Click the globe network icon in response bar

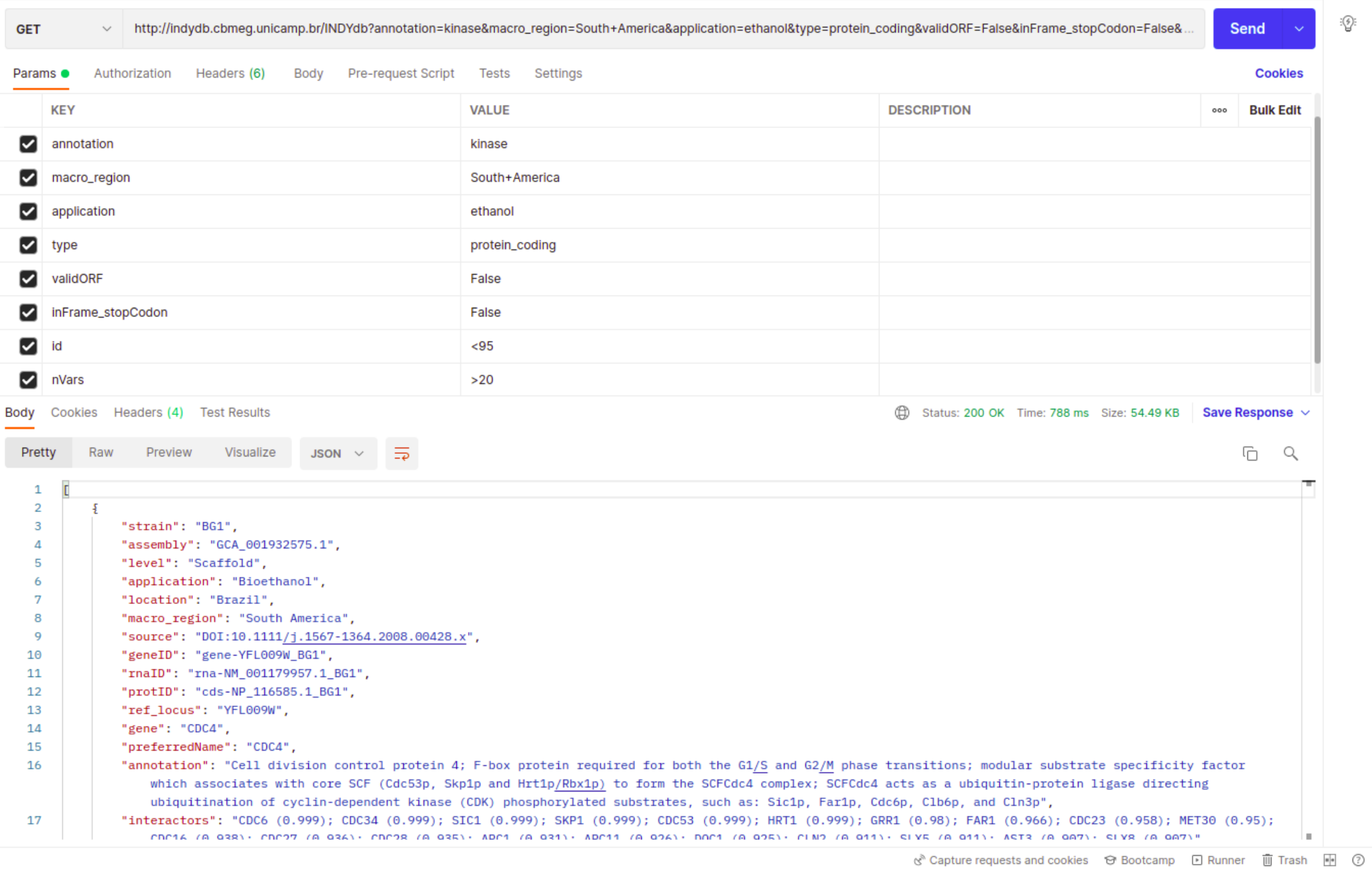pos(902,413)
